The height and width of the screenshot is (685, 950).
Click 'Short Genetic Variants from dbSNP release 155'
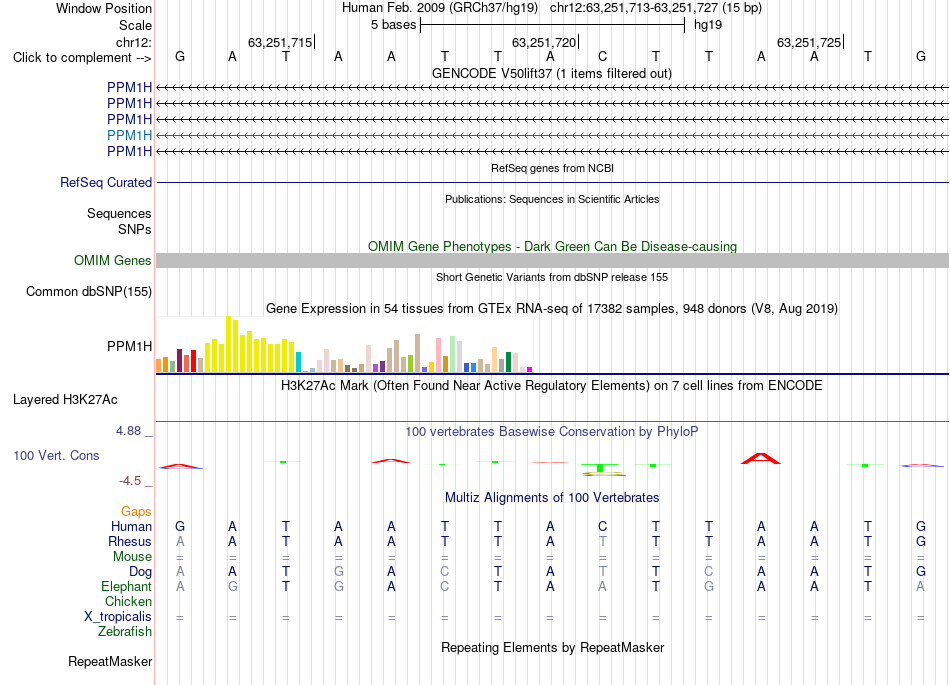point(552,277)
